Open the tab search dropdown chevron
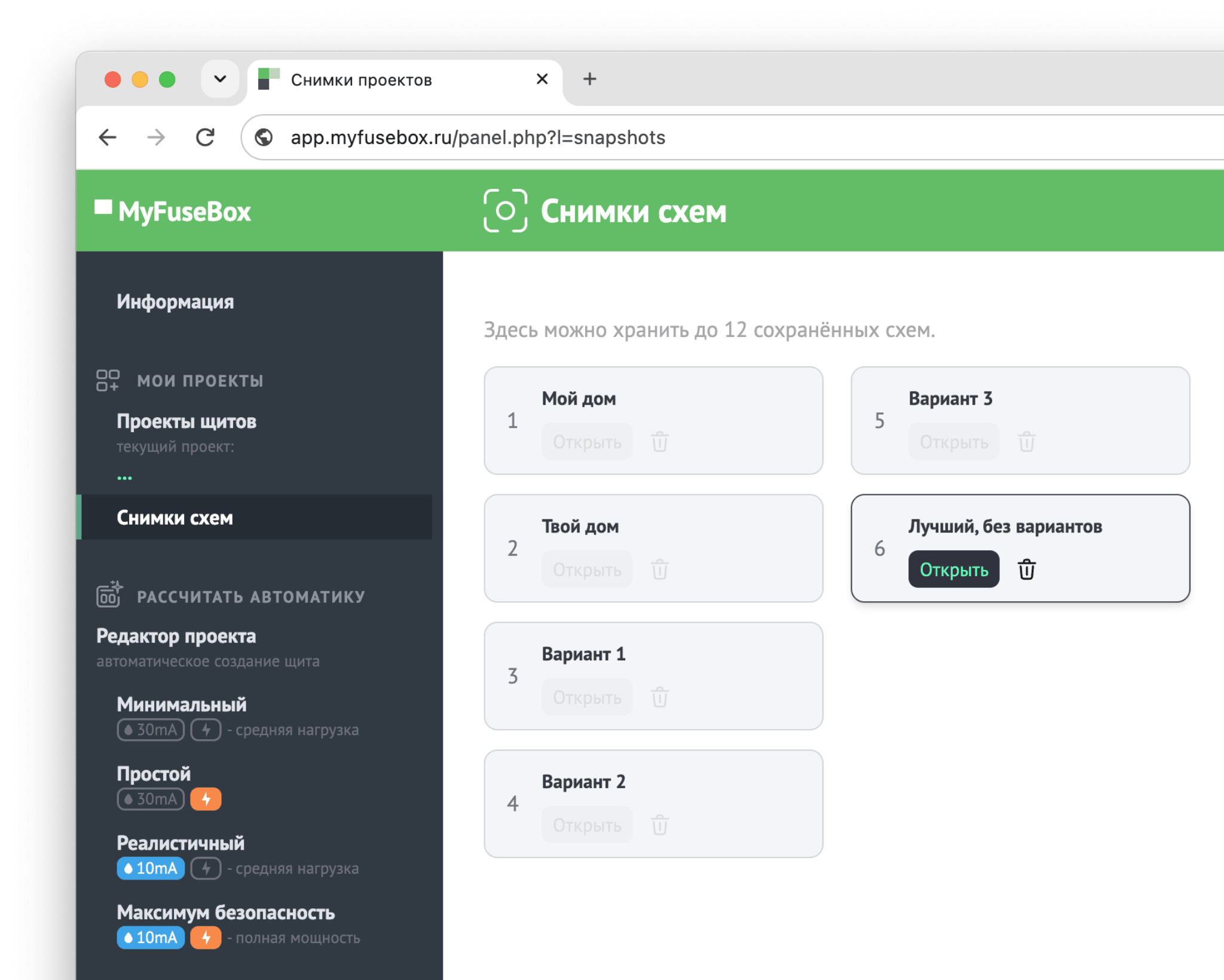Screen dimensions: 1224x980 [220, 79]
